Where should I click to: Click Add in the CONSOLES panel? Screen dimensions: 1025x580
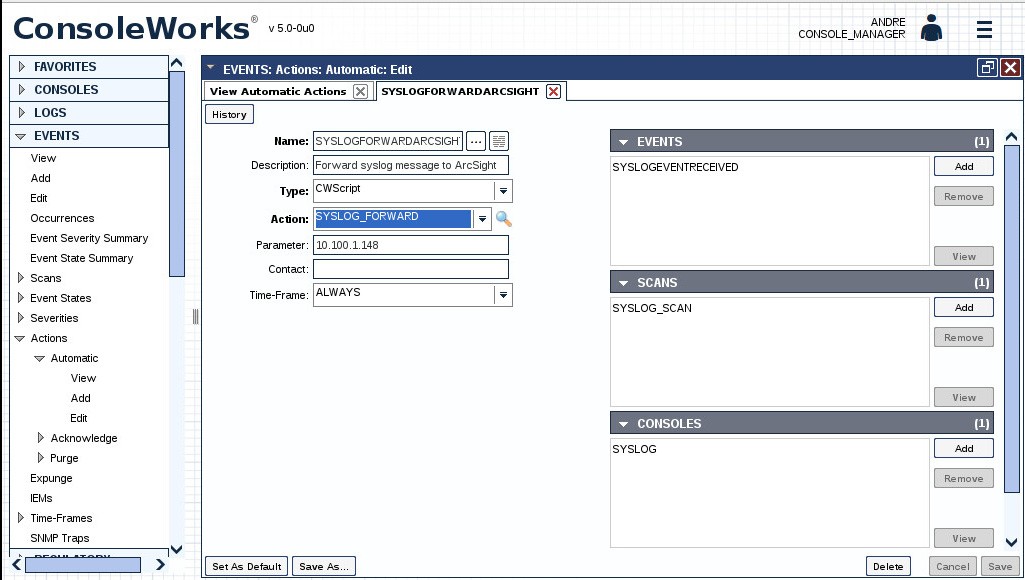[964, 449]
